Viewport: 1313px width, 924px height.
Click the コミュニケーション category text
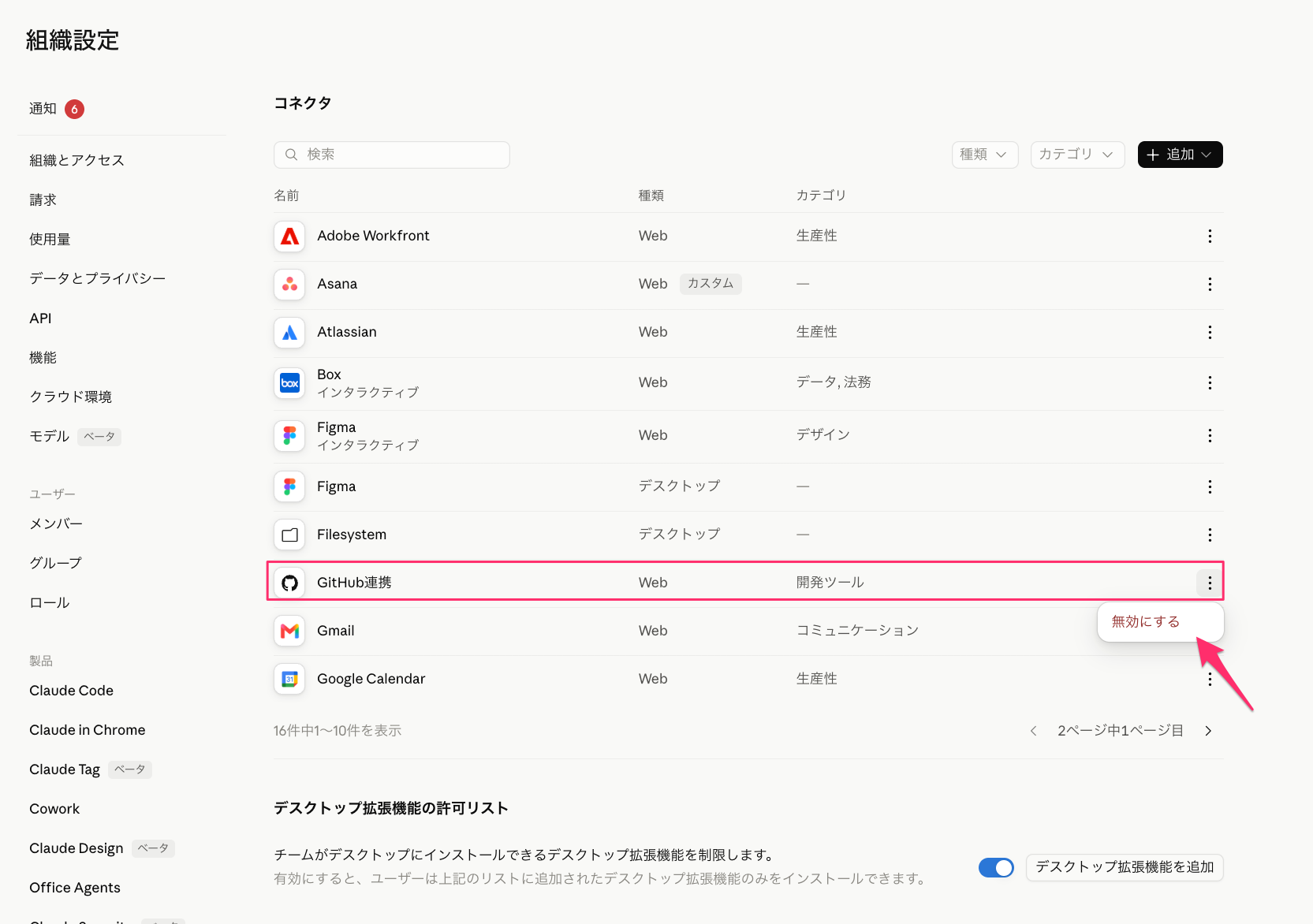[x=857, y=632]
